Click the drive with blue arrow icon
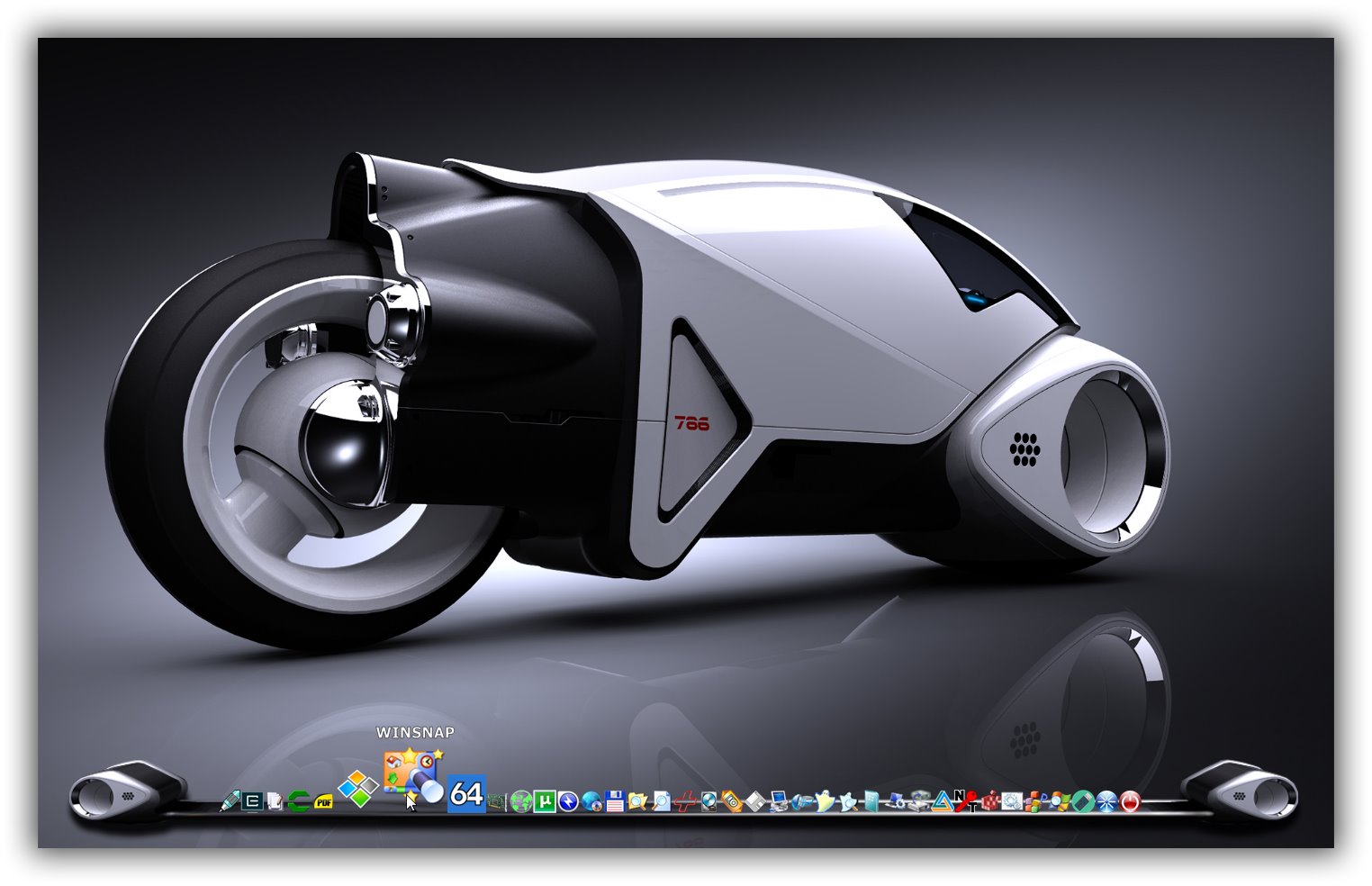This screenshot has height=886, width=1372. coord(921,801)
